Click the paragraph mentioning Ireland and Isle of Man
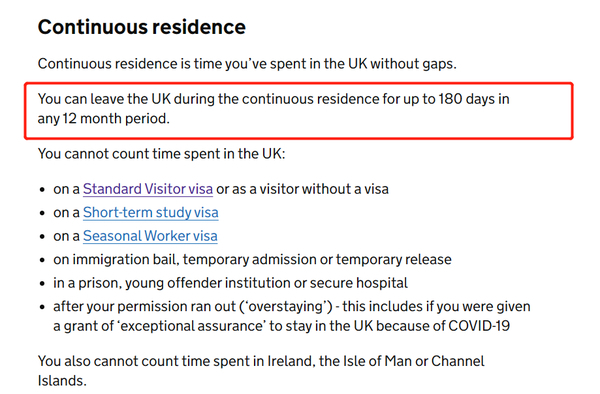 point(261,371)
